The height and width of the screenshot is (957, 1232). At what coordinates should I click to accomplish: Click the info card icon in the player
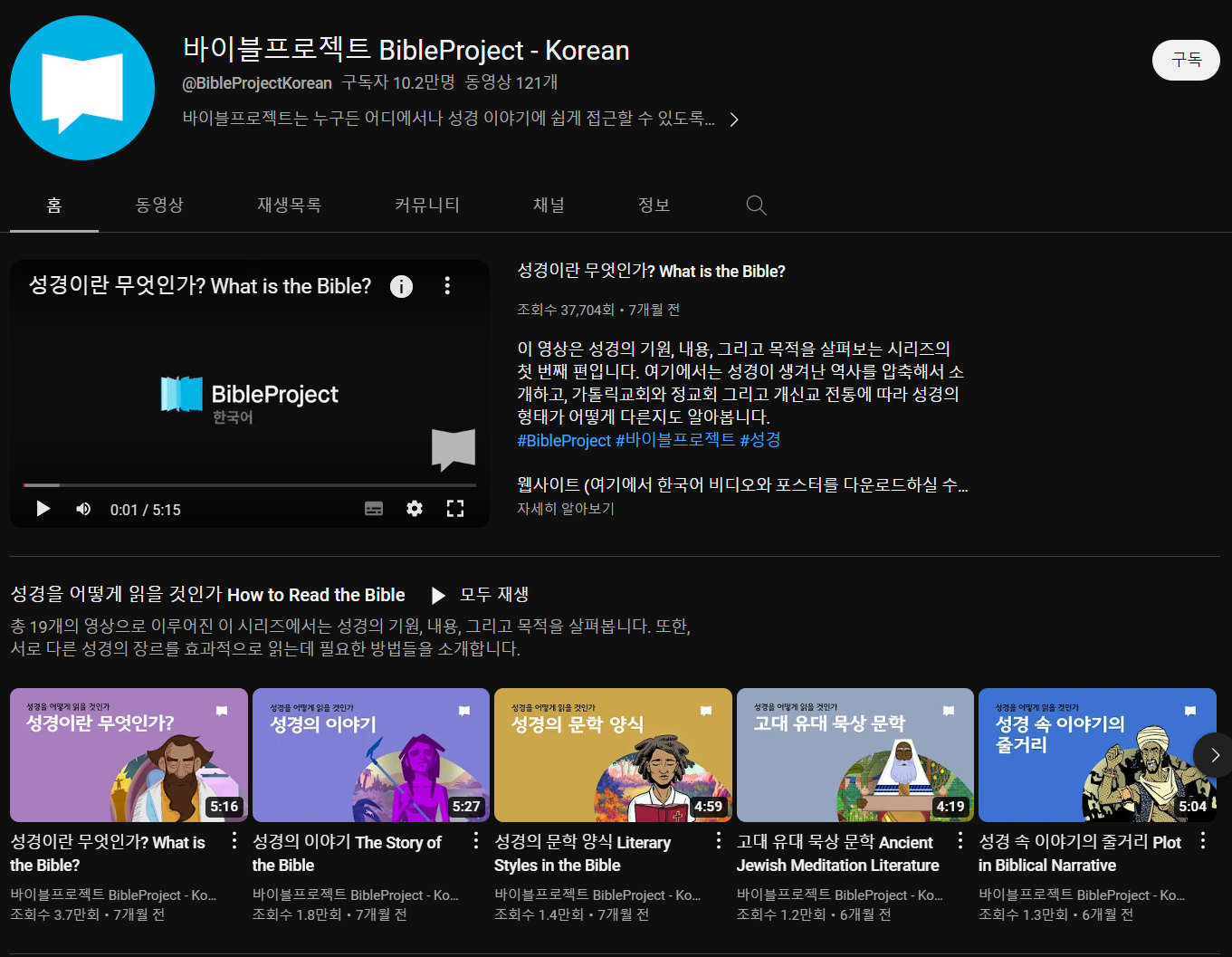(401, 286)
